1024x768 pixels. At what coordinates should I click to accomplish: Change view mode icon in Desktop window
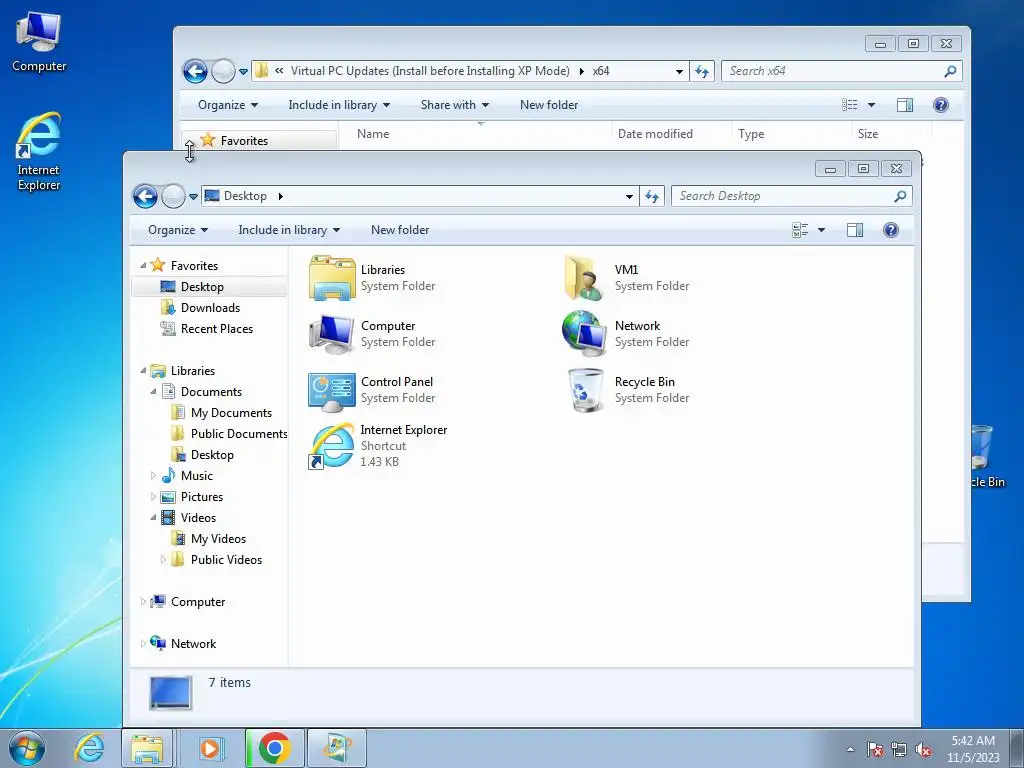pos(800,230)
